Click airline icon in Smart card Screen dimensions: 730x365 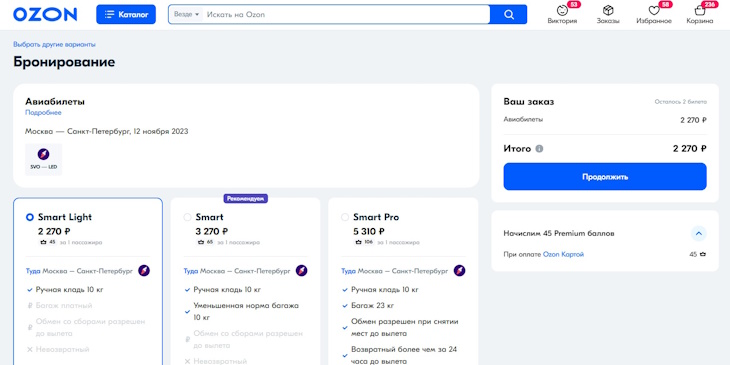tap(302, 270)
